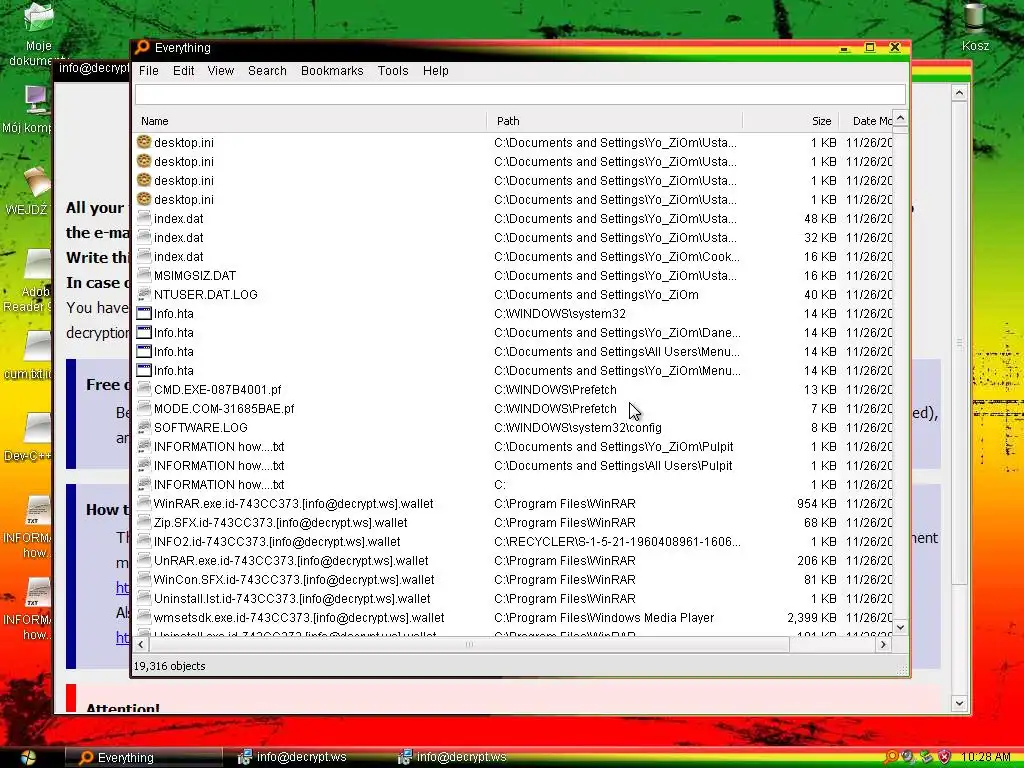Open Kosz recycle bin desktop icon
The width and height of the screenshot is (1024, 768).
[975, 27]
